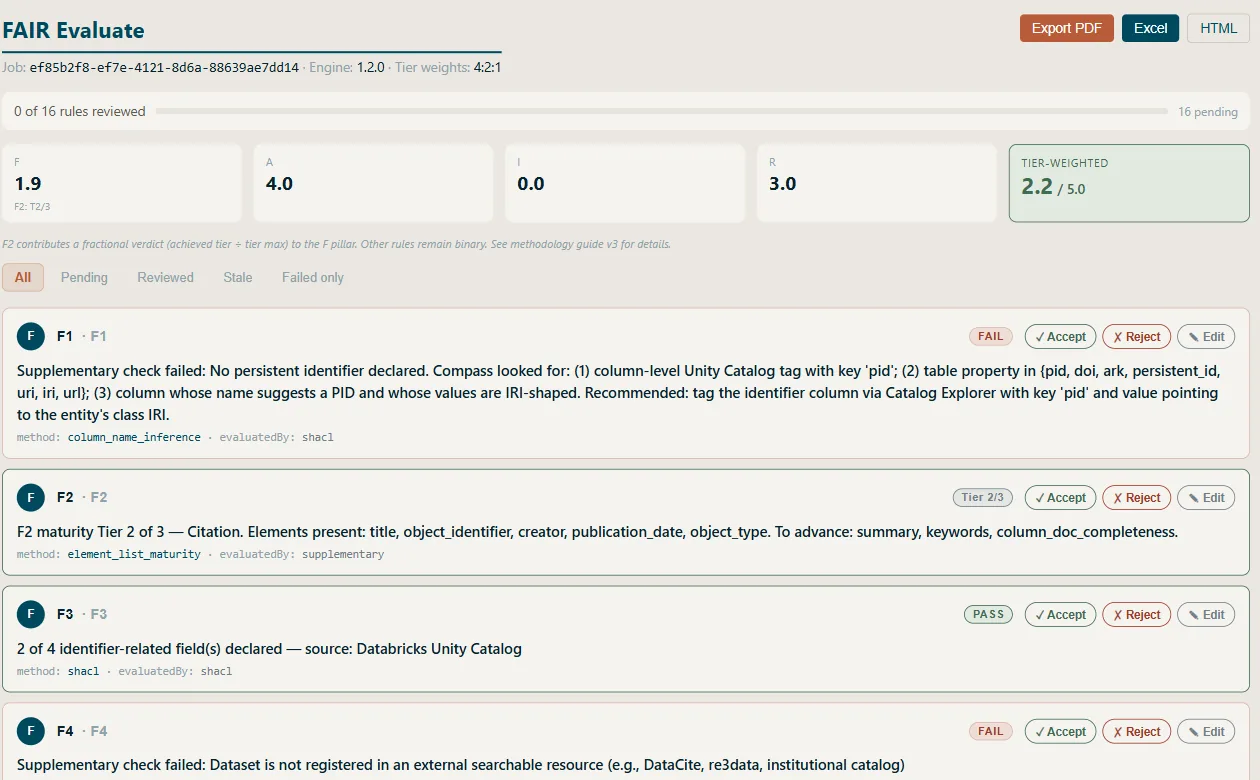The height and width of the screenshot is (780, 1260).
Task: Accept the F4 rule verdict
Action: coord(1060,731)
